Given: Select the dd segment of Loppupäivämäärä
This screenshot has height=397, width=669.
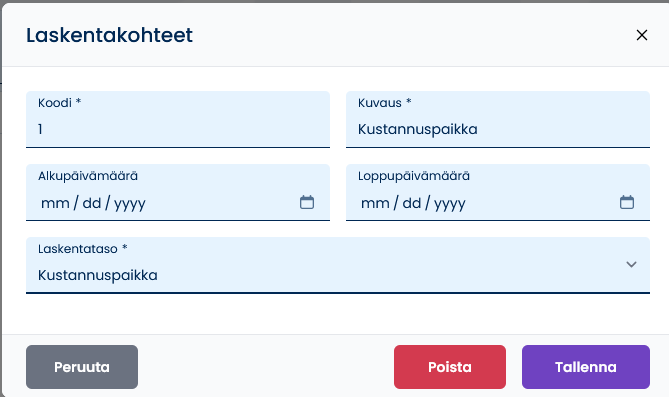Looking at the screenshot, I should (412, 203).
